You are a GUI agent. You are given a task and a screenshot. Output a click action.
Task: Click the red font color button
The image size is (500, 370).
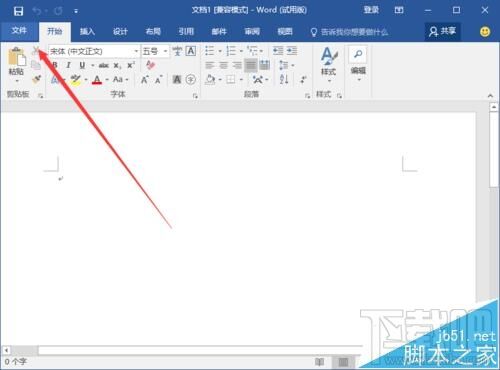click(97, 80)
